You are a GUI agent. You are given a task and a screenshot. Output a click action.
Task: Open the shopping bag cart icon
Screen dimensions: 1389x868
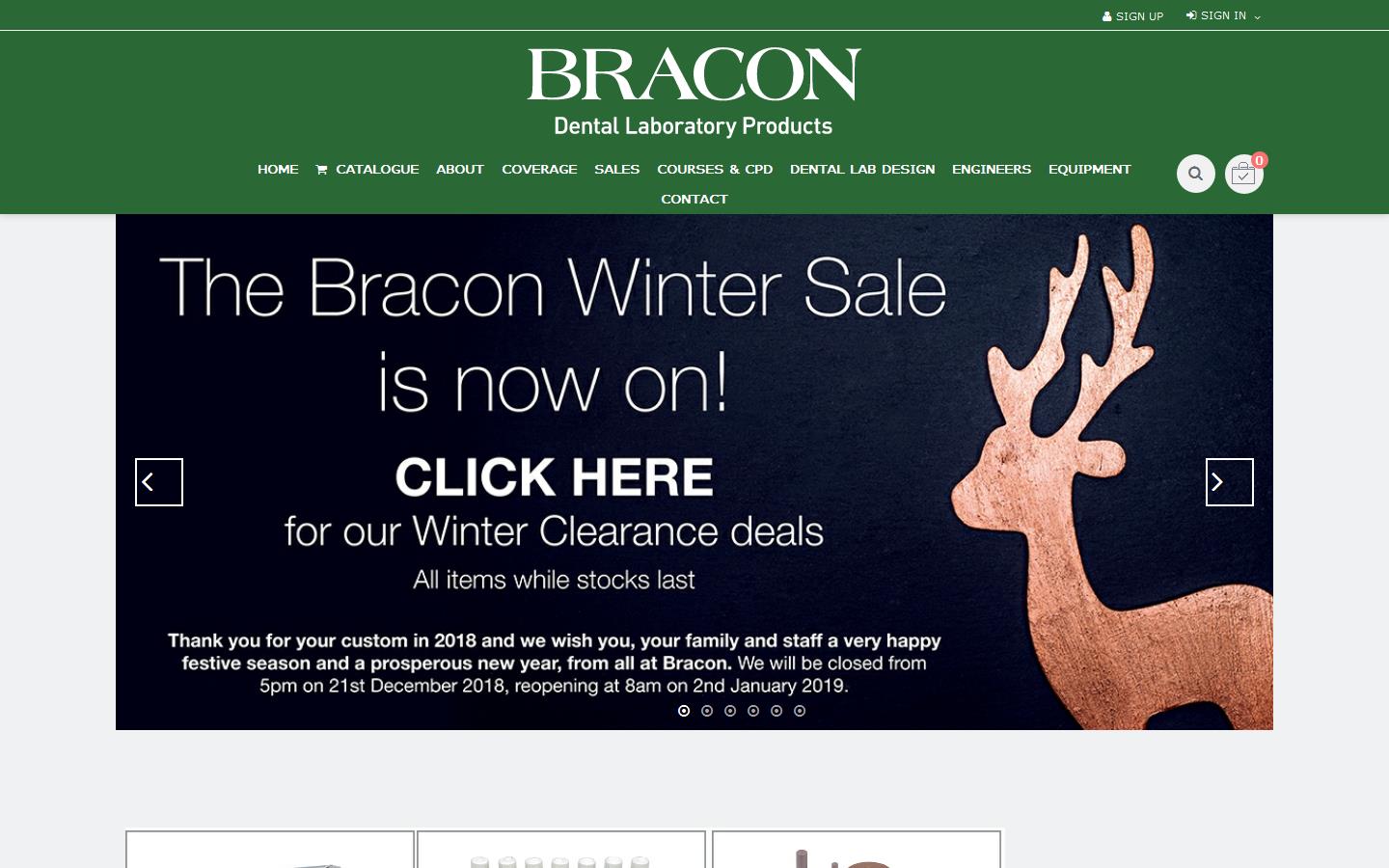click(1243, 175)
